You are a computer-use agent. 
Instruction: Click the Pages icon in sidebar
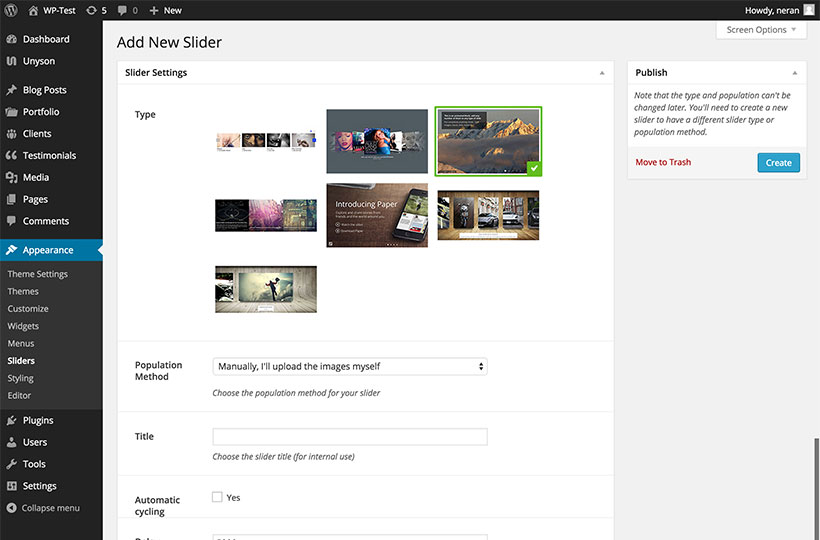click(12, 200)
